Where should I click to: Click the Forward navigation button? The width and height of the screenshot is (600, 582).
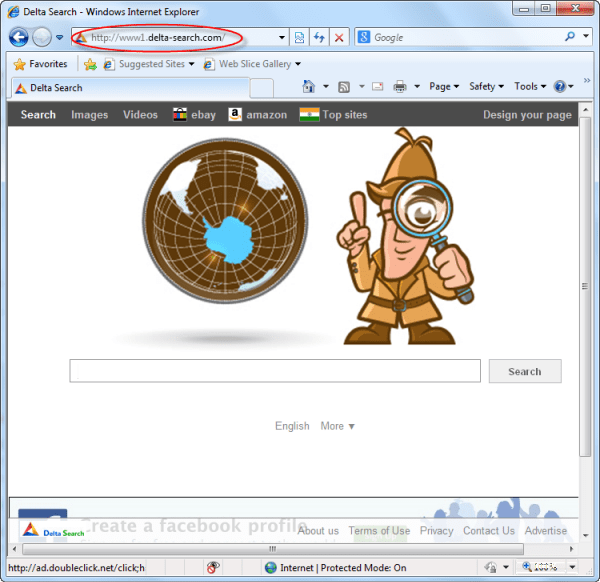pos(42,37)
